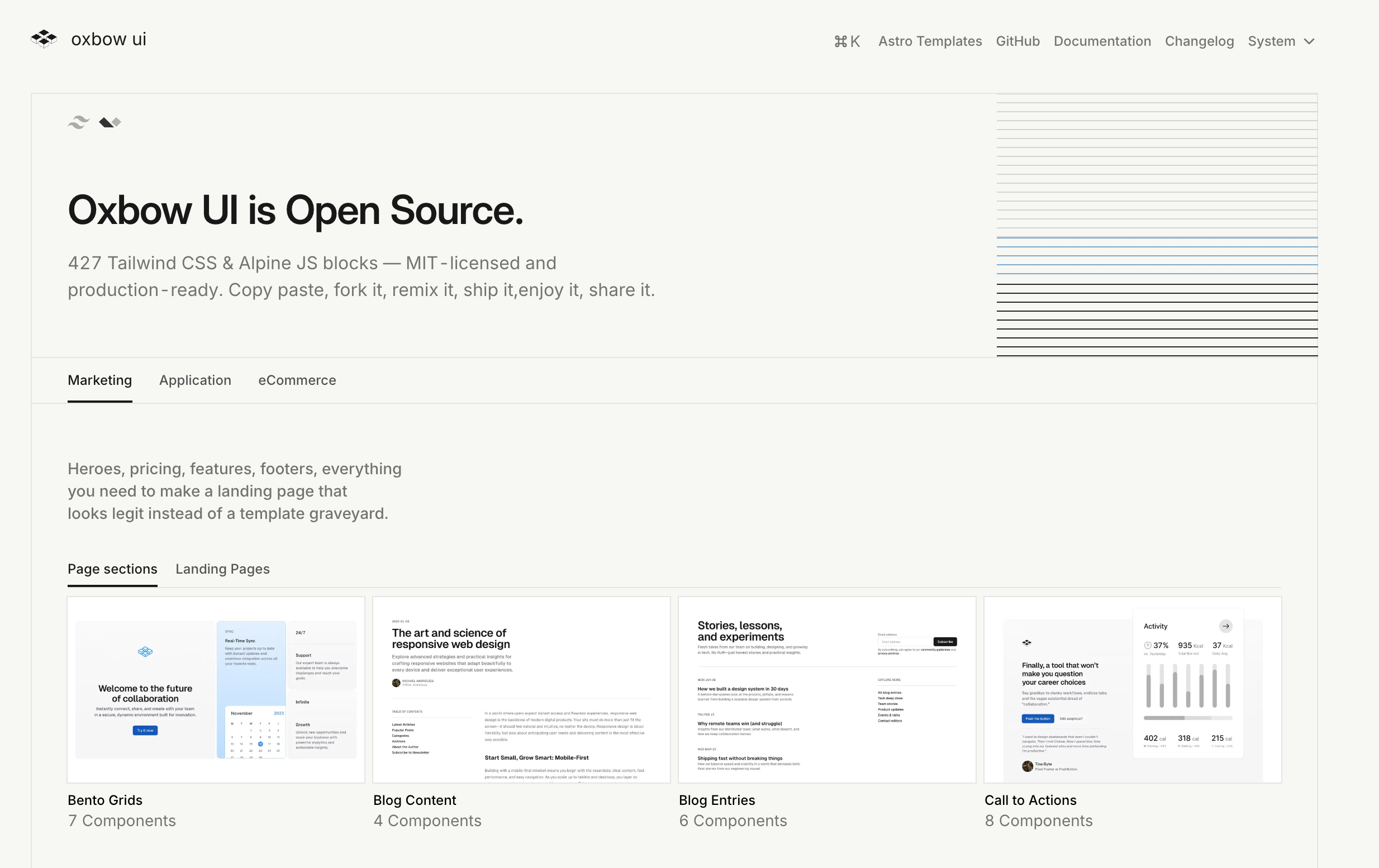The height and width of the screenshot is (868, 1379).
Task: Open the Blog Content preview thumbnail
Action: [521, 689]
